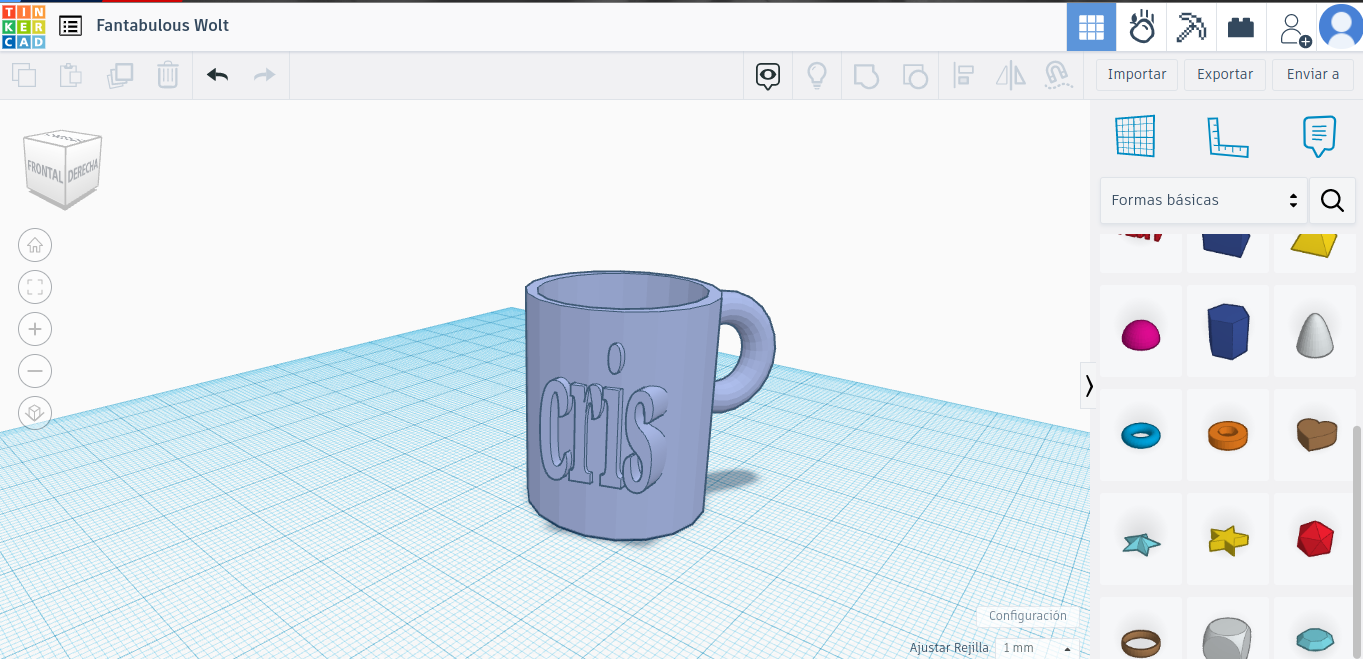Select the dark blue polygon shape

click(x=1228, y=332)
